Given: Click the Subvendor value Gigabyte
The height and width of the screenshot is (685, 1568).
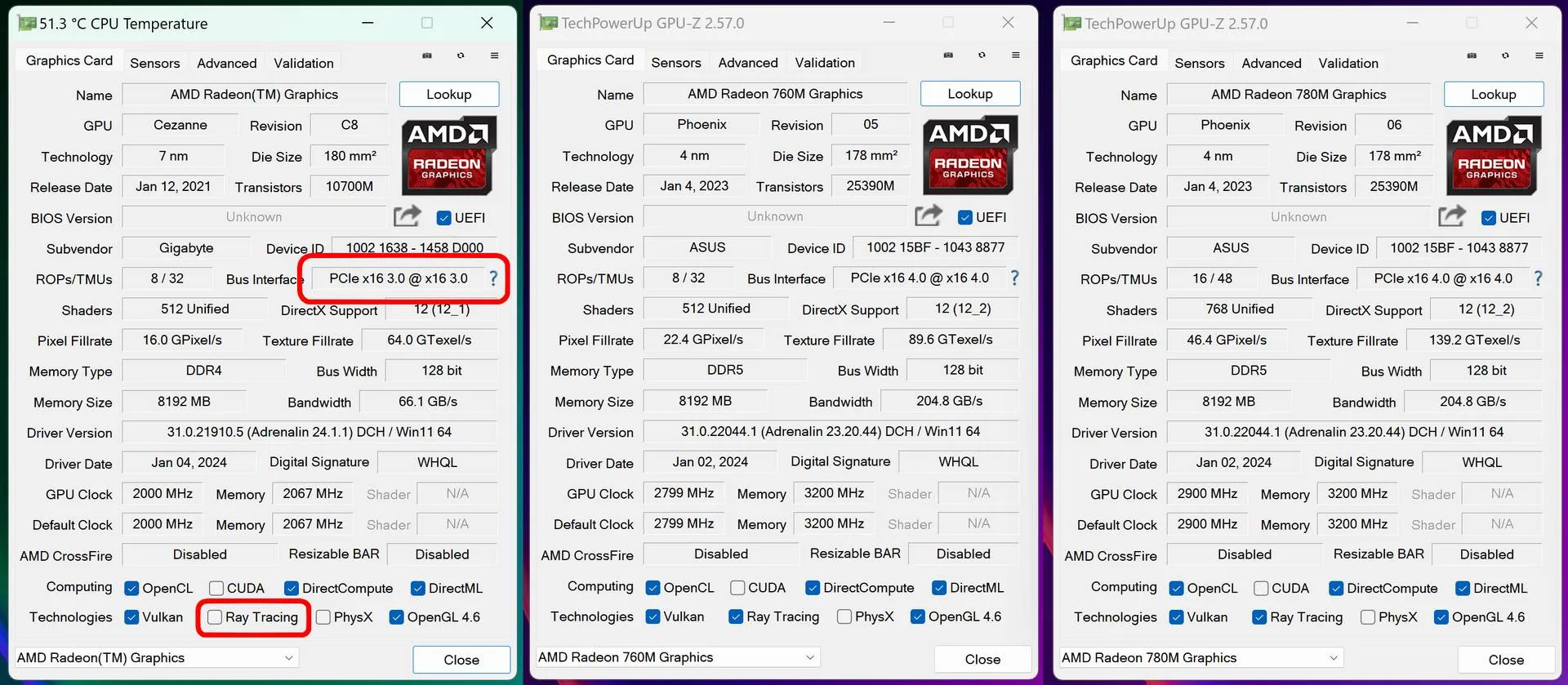Looking at the screenshot, I should [x=186, y=248].
